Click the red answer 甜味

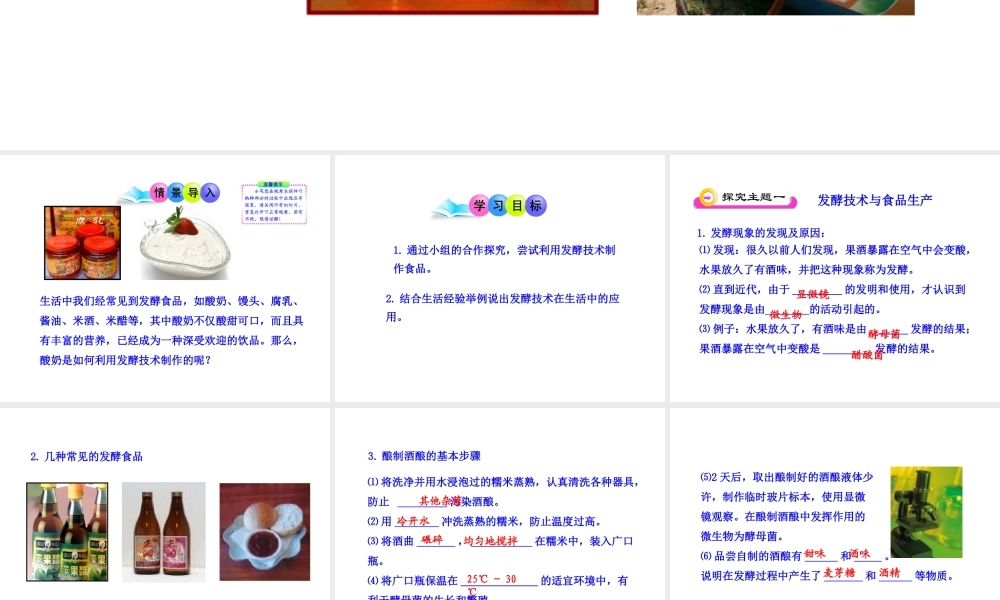pos(814,553)
